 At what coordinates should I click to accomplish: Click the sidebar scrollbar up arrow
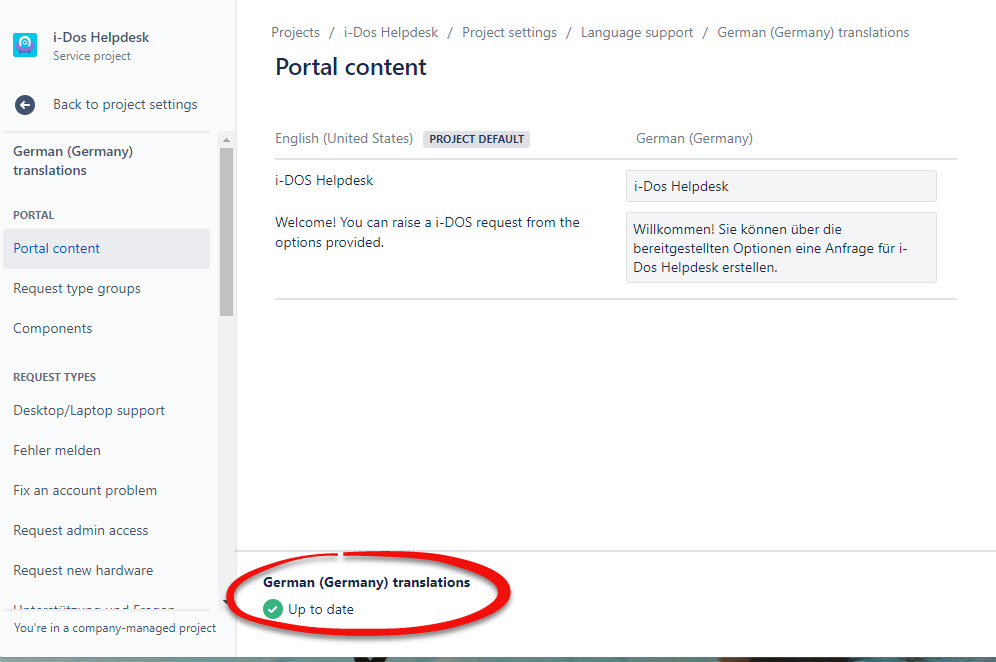[x=226, y=140]
